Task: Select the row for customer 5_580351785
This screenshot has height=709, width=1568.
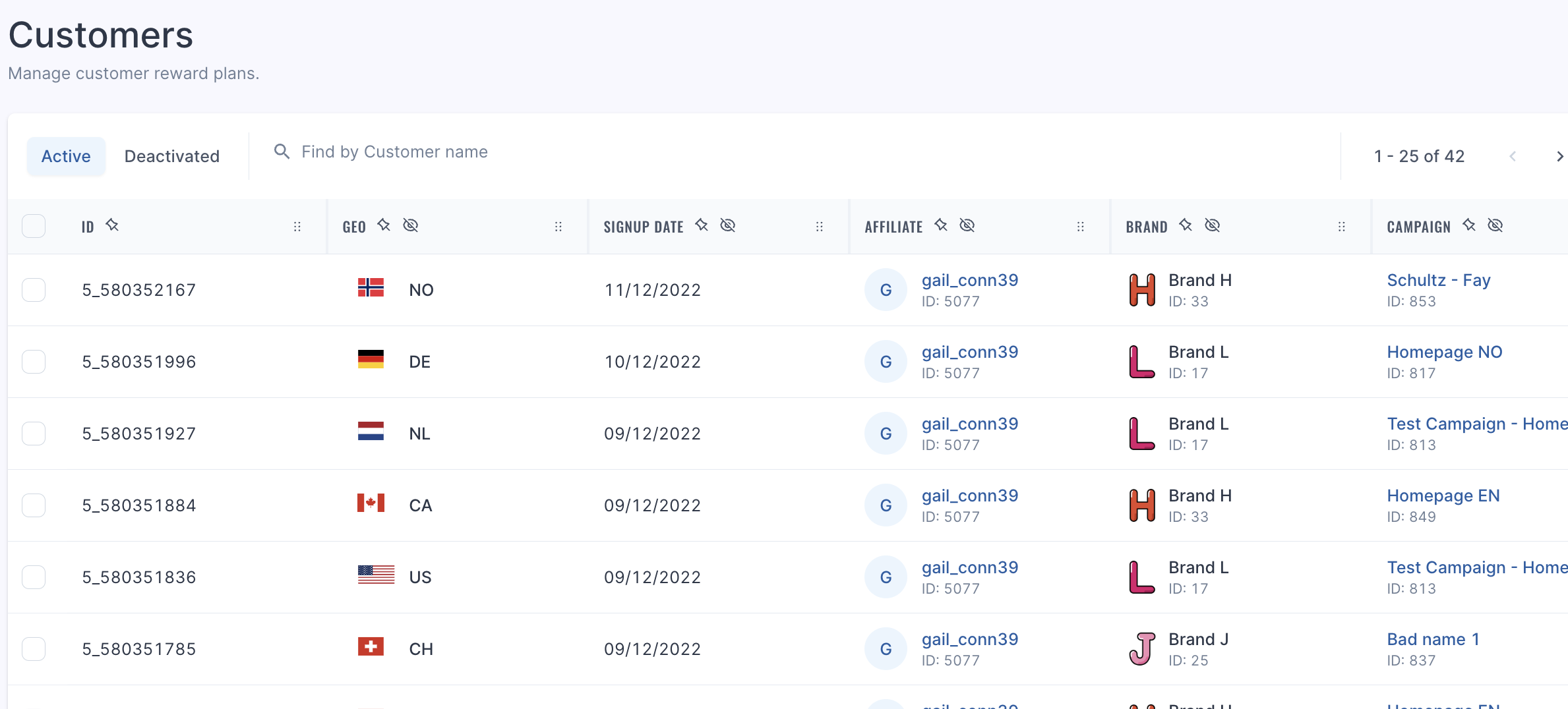Action: [34, 649]
